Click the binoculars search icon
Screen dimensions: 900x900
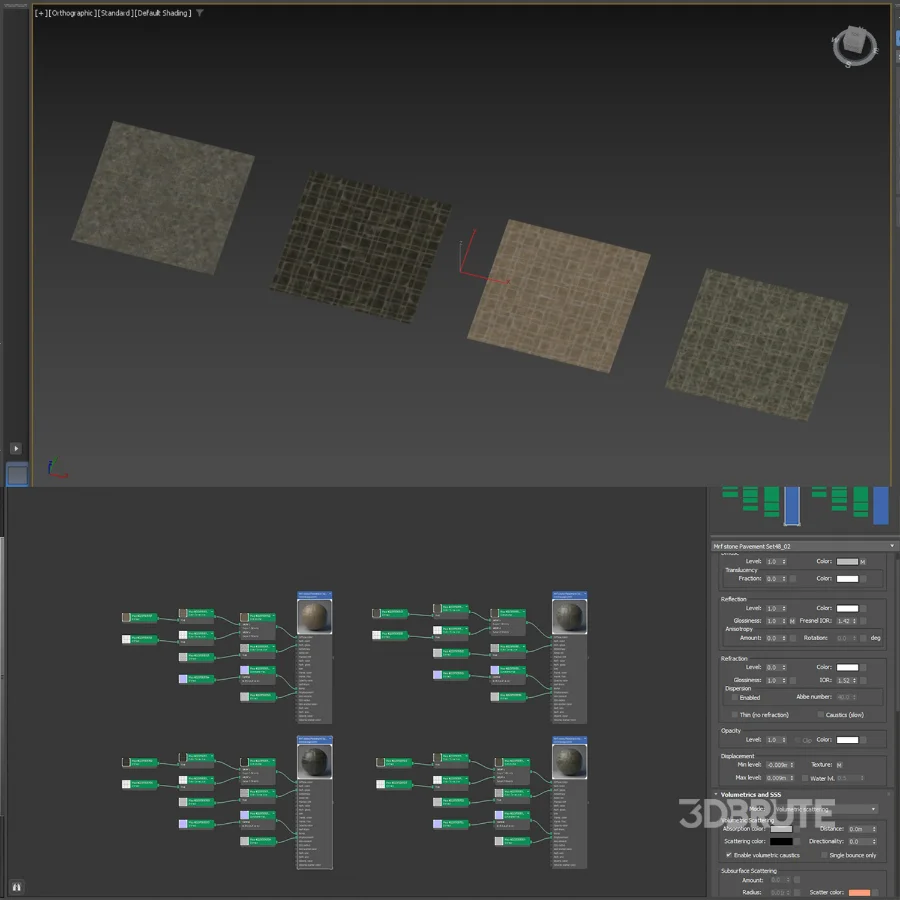[17, 887]
